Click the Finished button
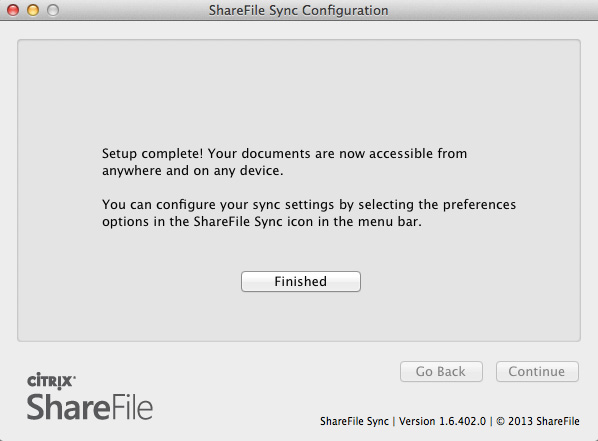Screen dimensions: 598x441 click(x=301, y=282)
